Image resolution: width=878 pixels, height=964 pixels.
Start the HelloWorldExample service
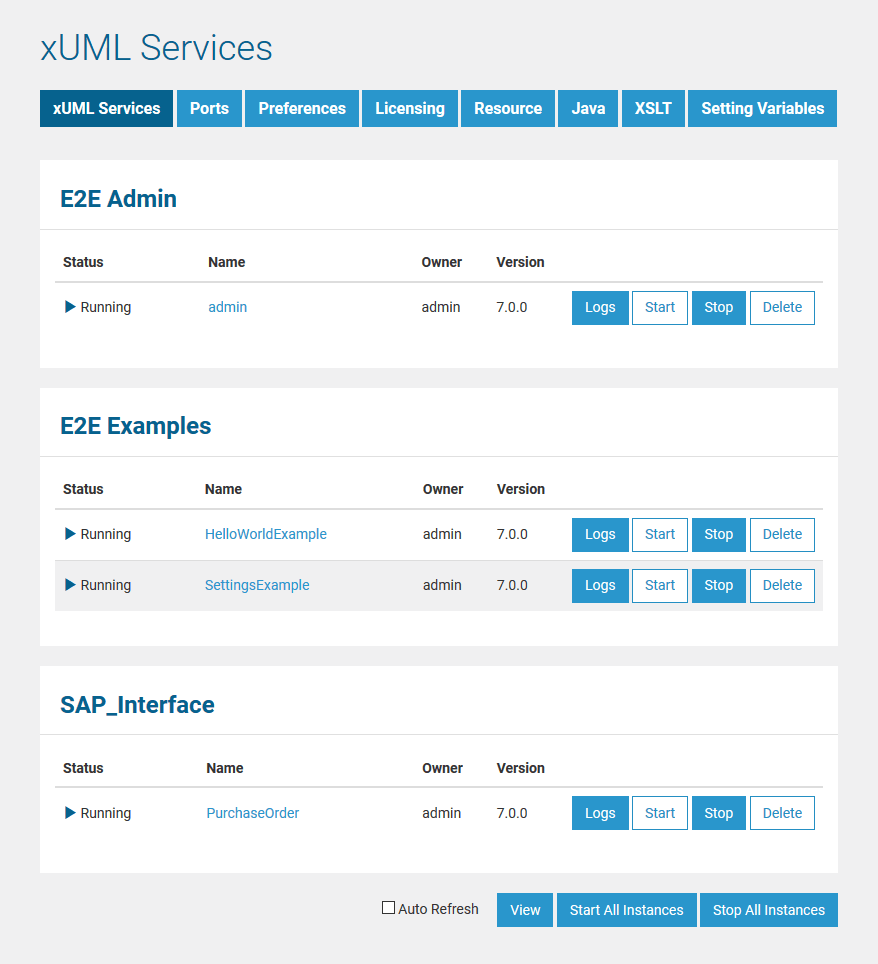pos(659,534)
